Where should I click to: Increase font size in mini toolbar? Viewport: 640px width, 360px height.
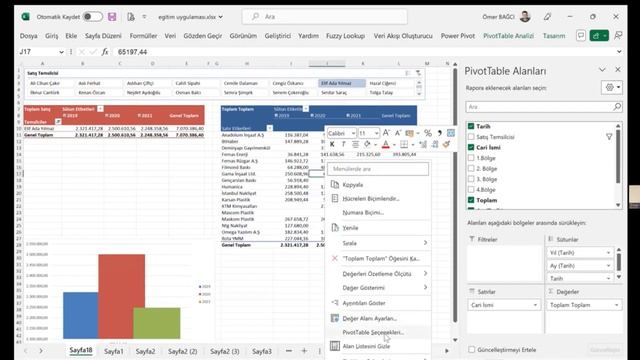point(386,133)
